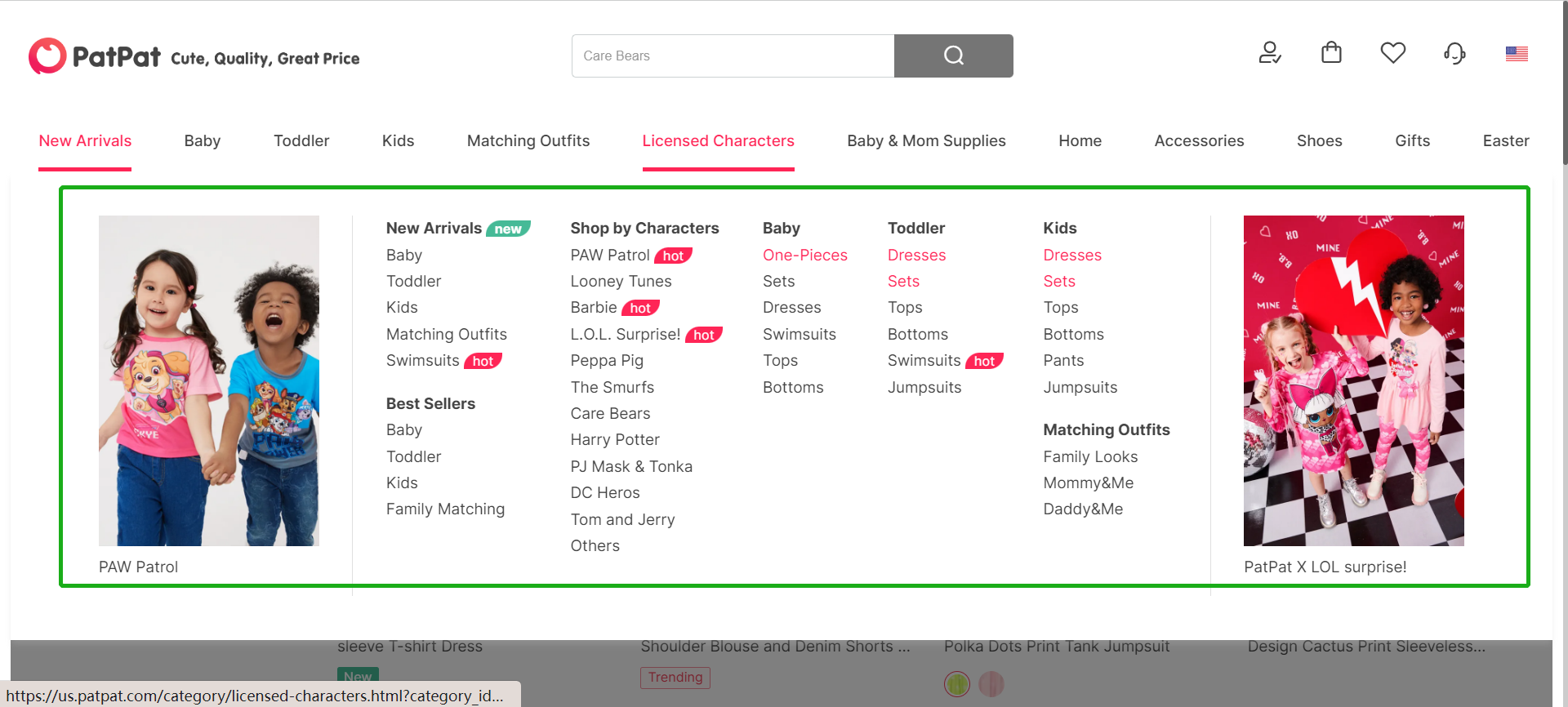Click the Trending tag on product
Viewport: 1568px width, 707px height.
pos(675,678)
